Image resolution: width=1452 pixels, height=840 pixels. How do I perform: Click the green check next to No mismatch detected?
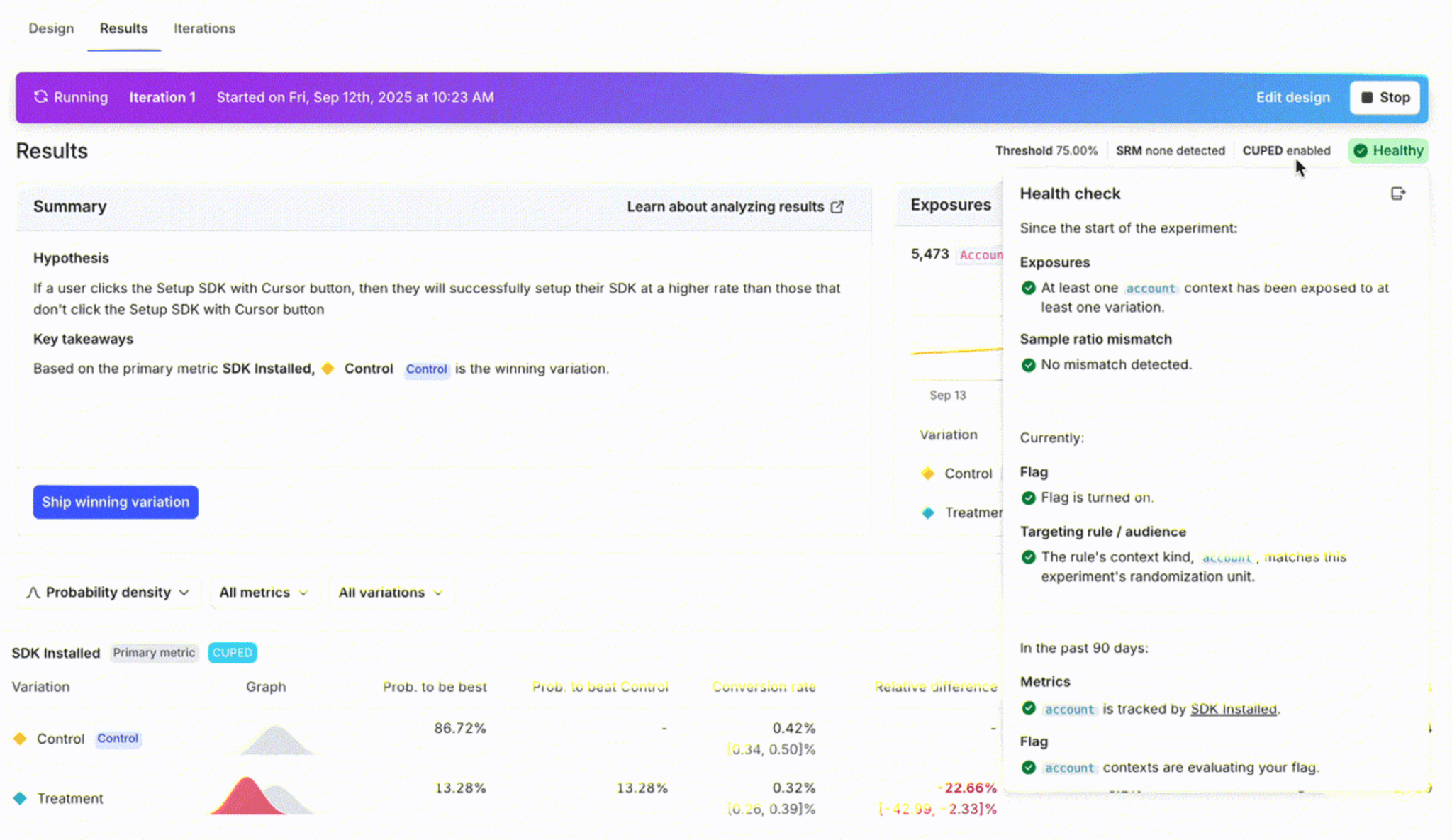1028,365
